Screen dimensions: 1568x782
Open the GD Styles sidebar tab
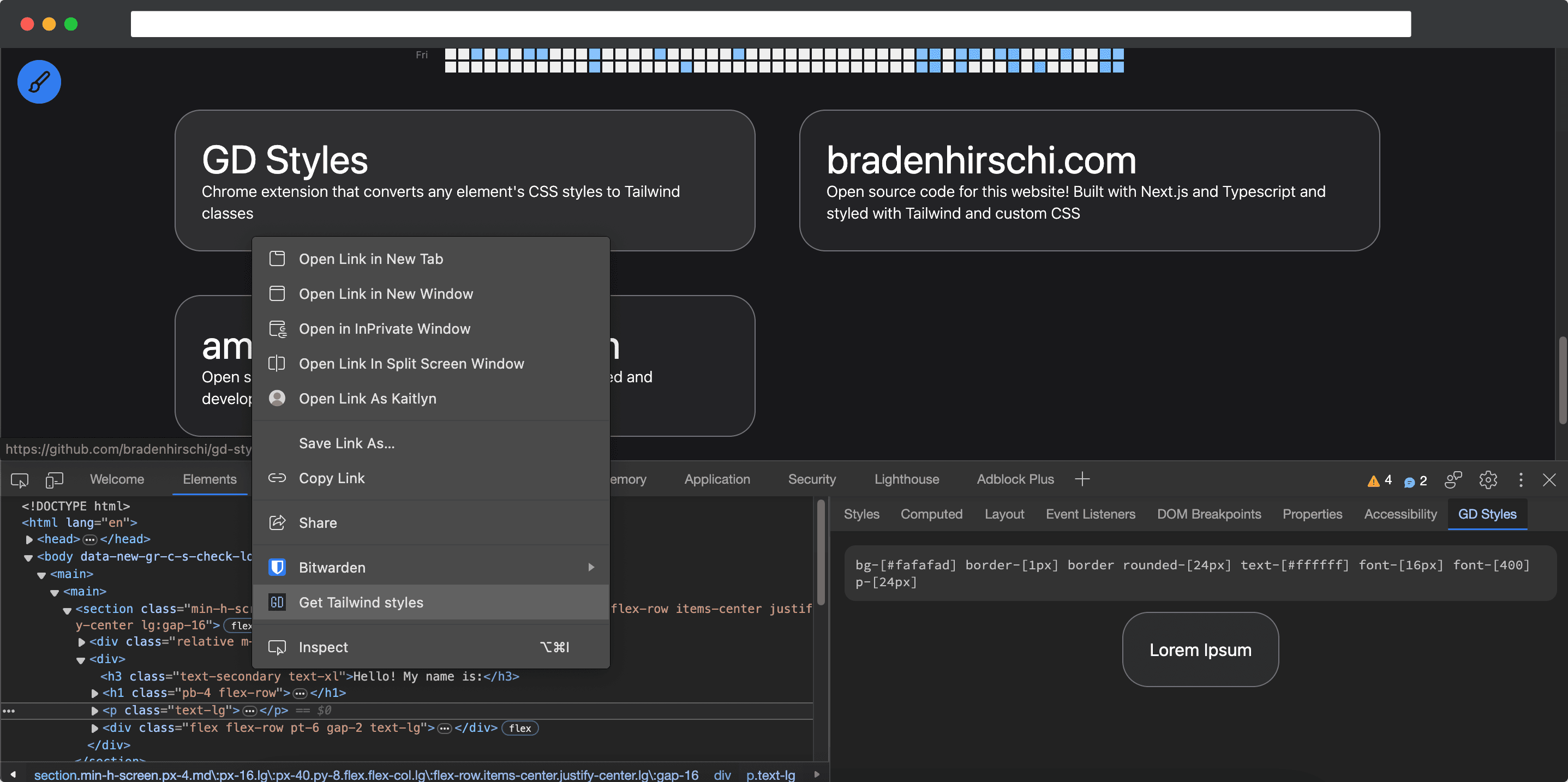tap(1487, 514)
